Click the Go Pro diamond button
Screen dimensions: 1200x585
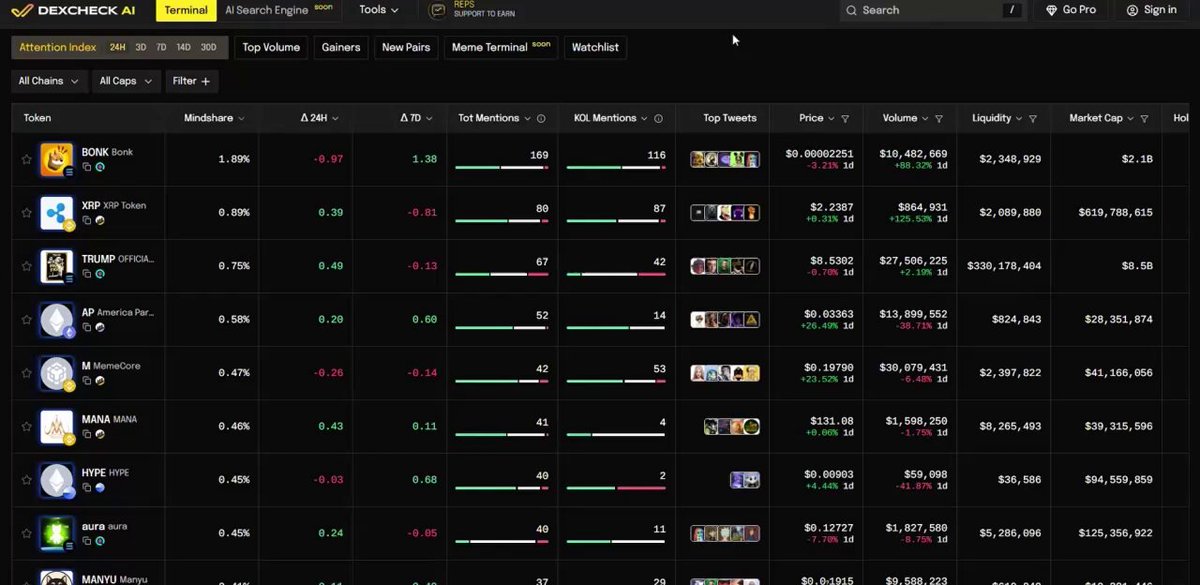click(x=1070, y=10)
